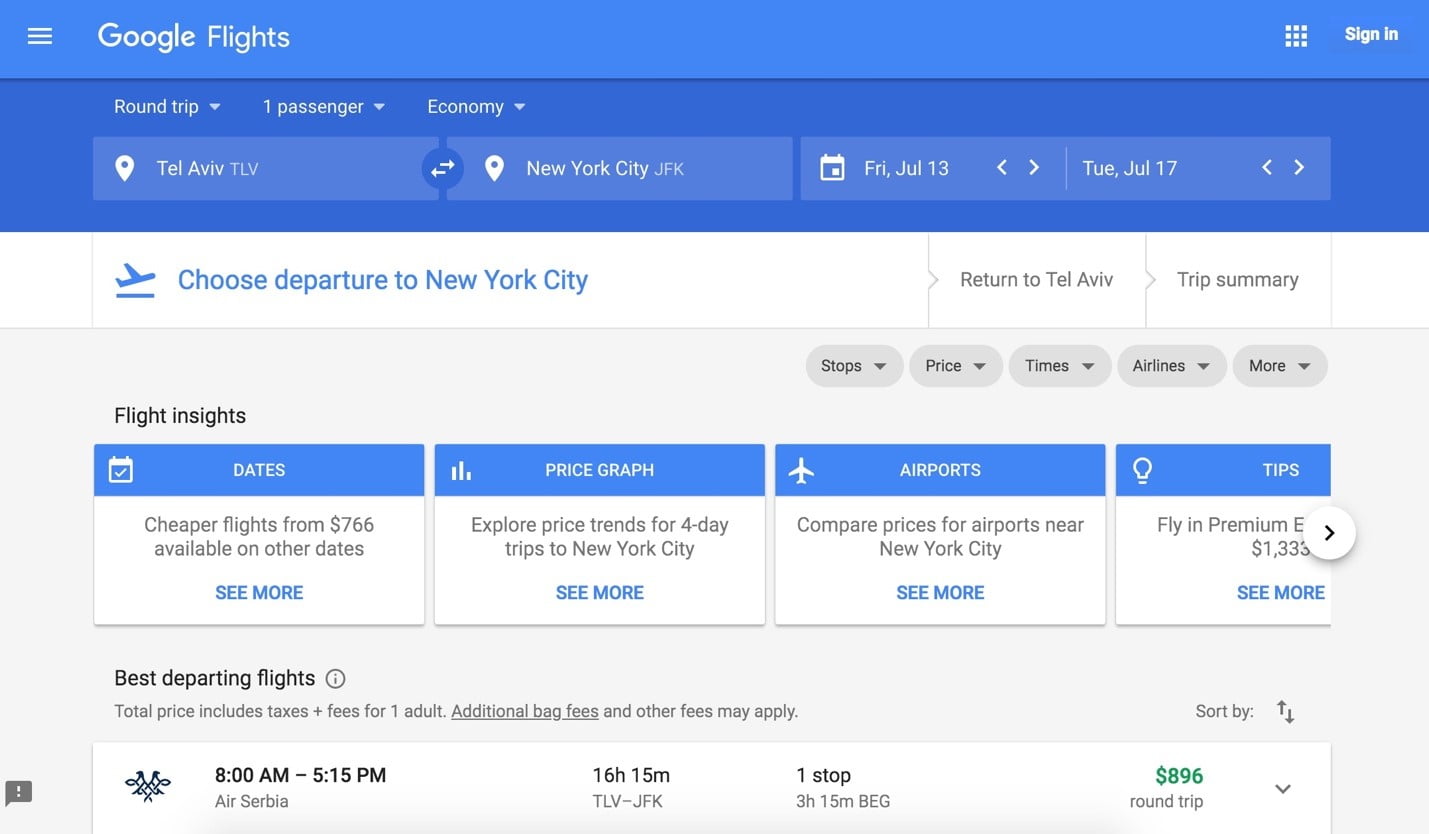The image size is (1429, 834).
Task: Go to the Return to Tel Aviv step
Action: pyautogui.click(x=1036, y=280)
